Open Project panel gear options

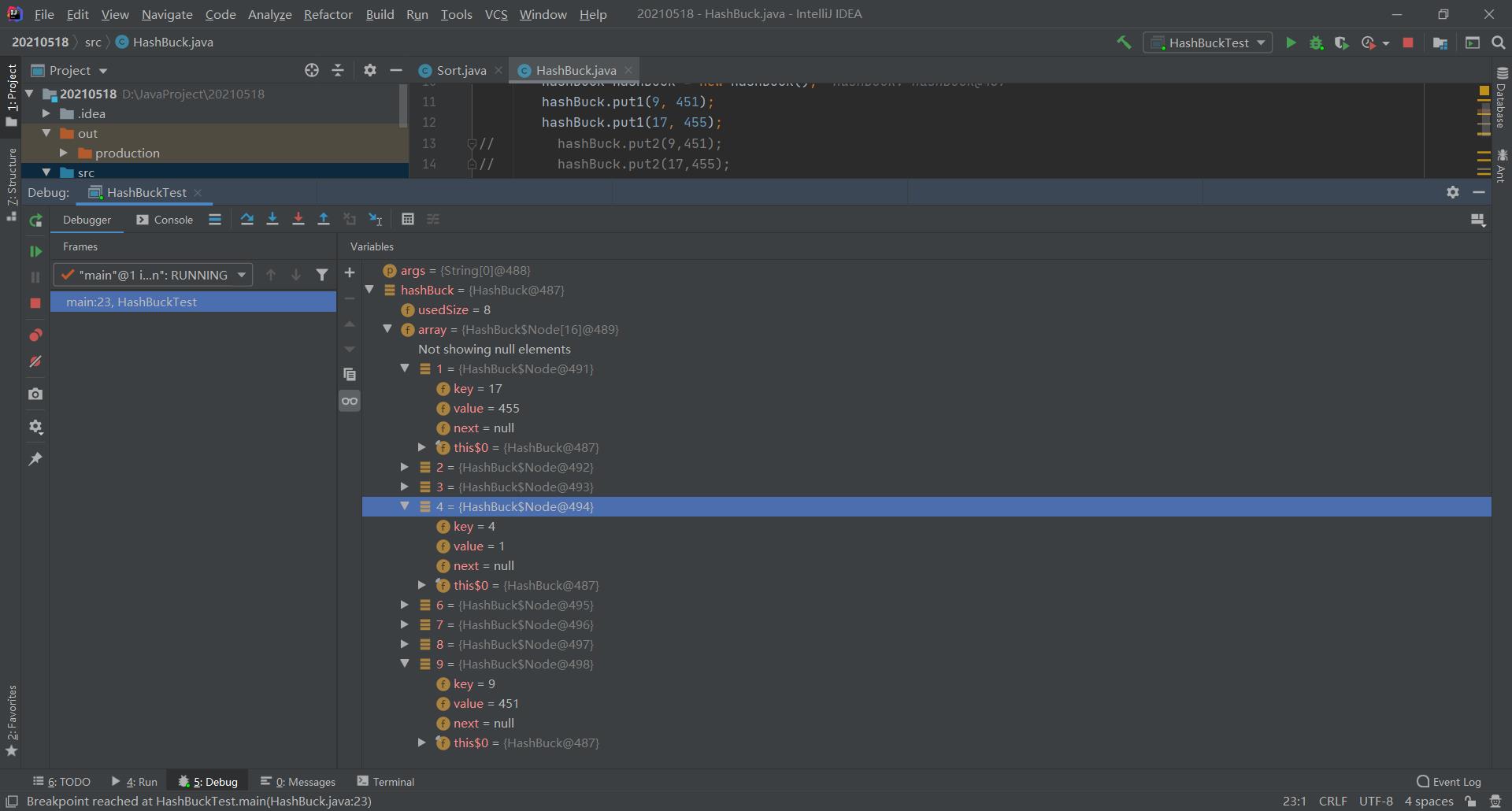tap(370, 70)
